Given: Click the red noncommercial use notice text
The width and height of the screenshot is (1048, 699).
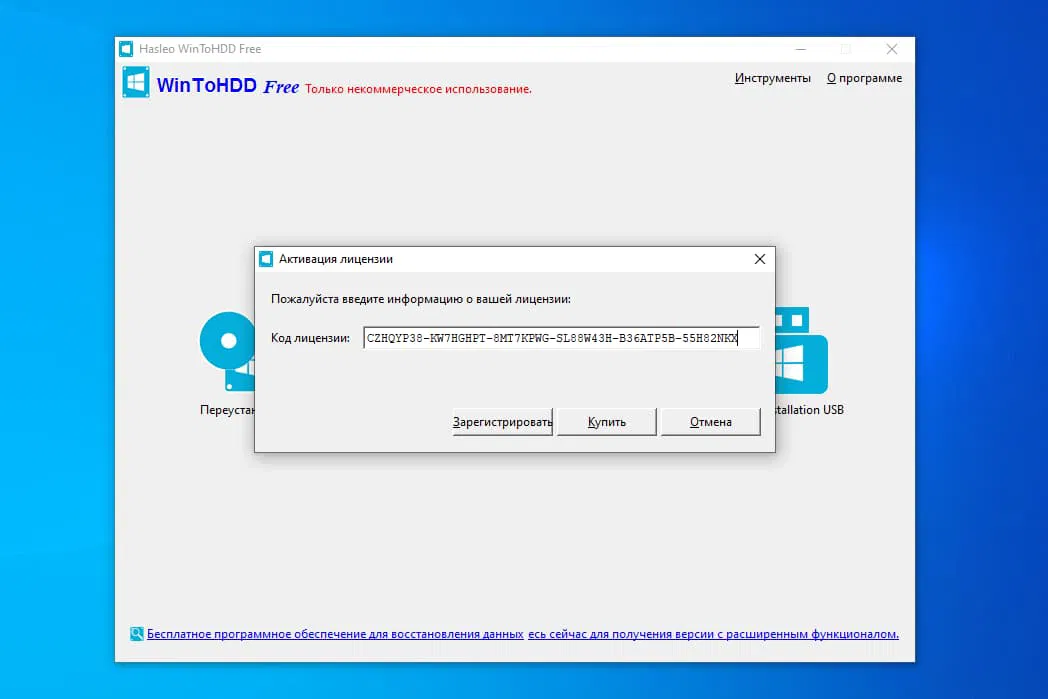Looking at the screenshot, I should (418, 88).
